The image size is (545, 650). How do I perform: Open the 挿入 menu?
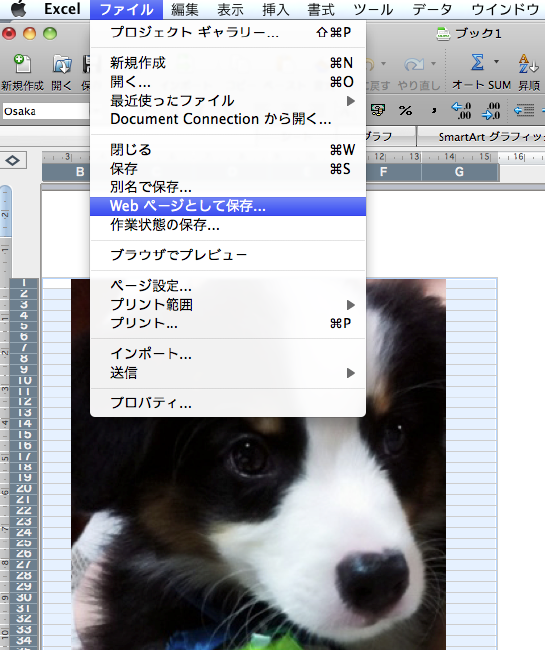pyautogui.click(x=276, y=9)
